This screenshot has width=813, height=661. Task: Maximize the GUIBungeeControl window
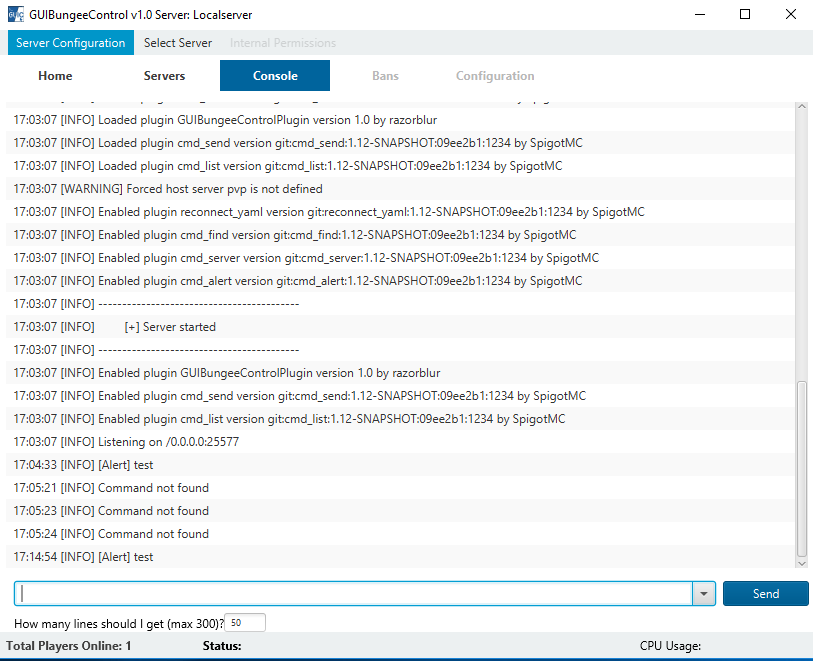pos(745,15)
